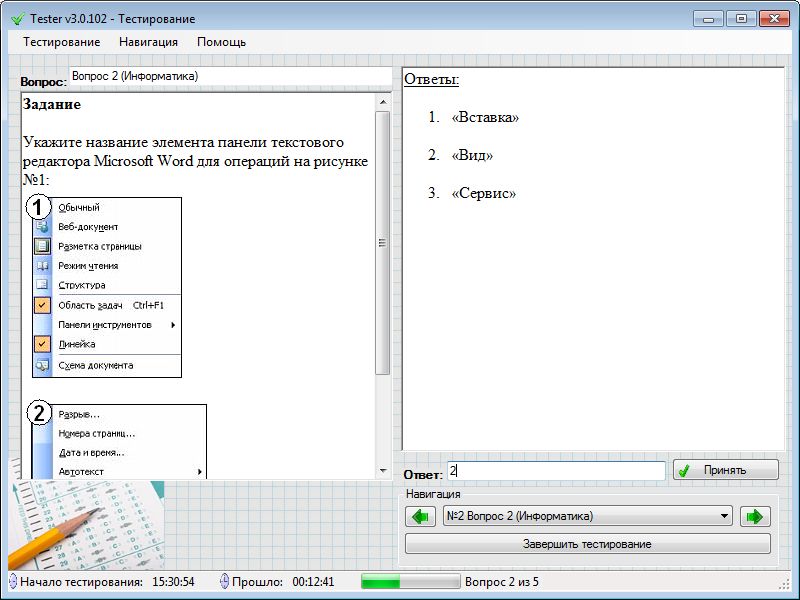Click the Обычный entry in picture

pyautogui.click(x=79, y=207)
